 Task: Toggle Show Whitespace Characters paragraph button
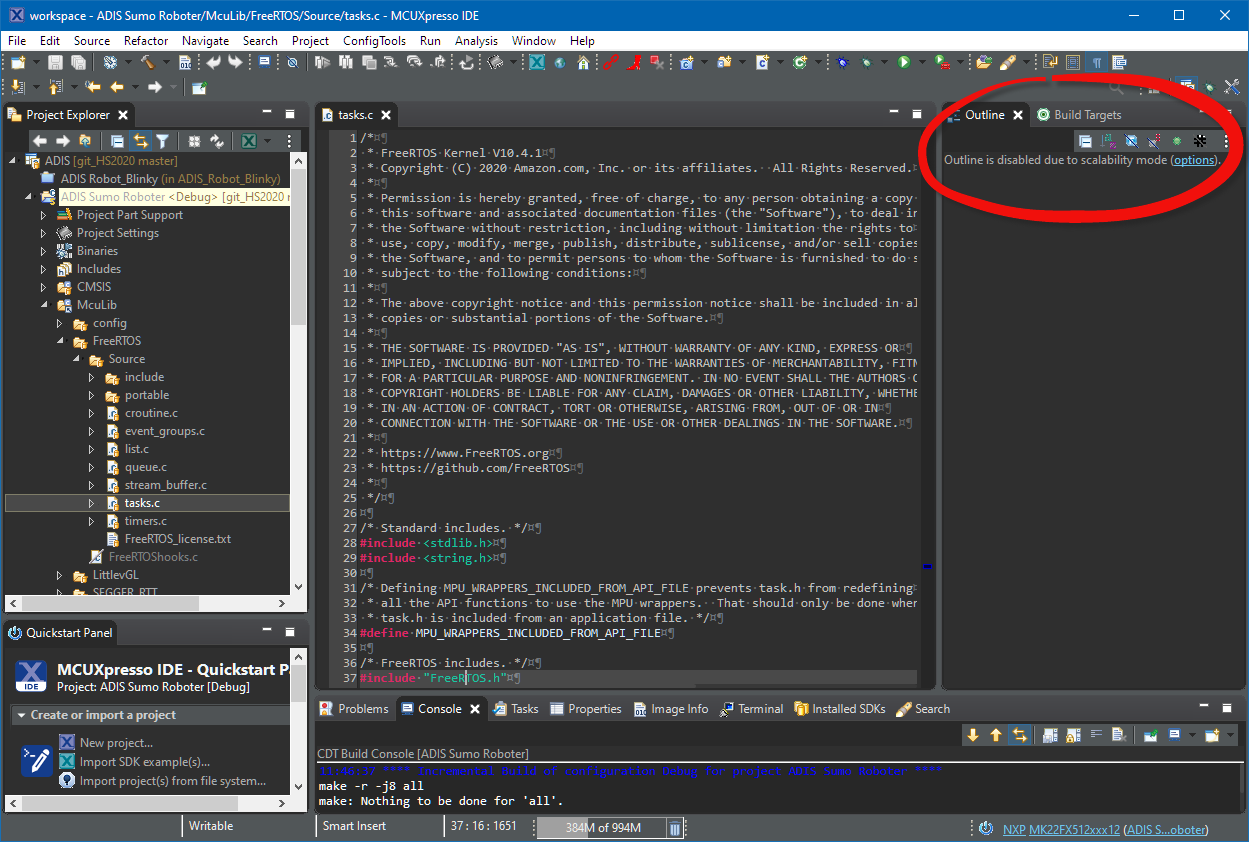pos(1097,62)
